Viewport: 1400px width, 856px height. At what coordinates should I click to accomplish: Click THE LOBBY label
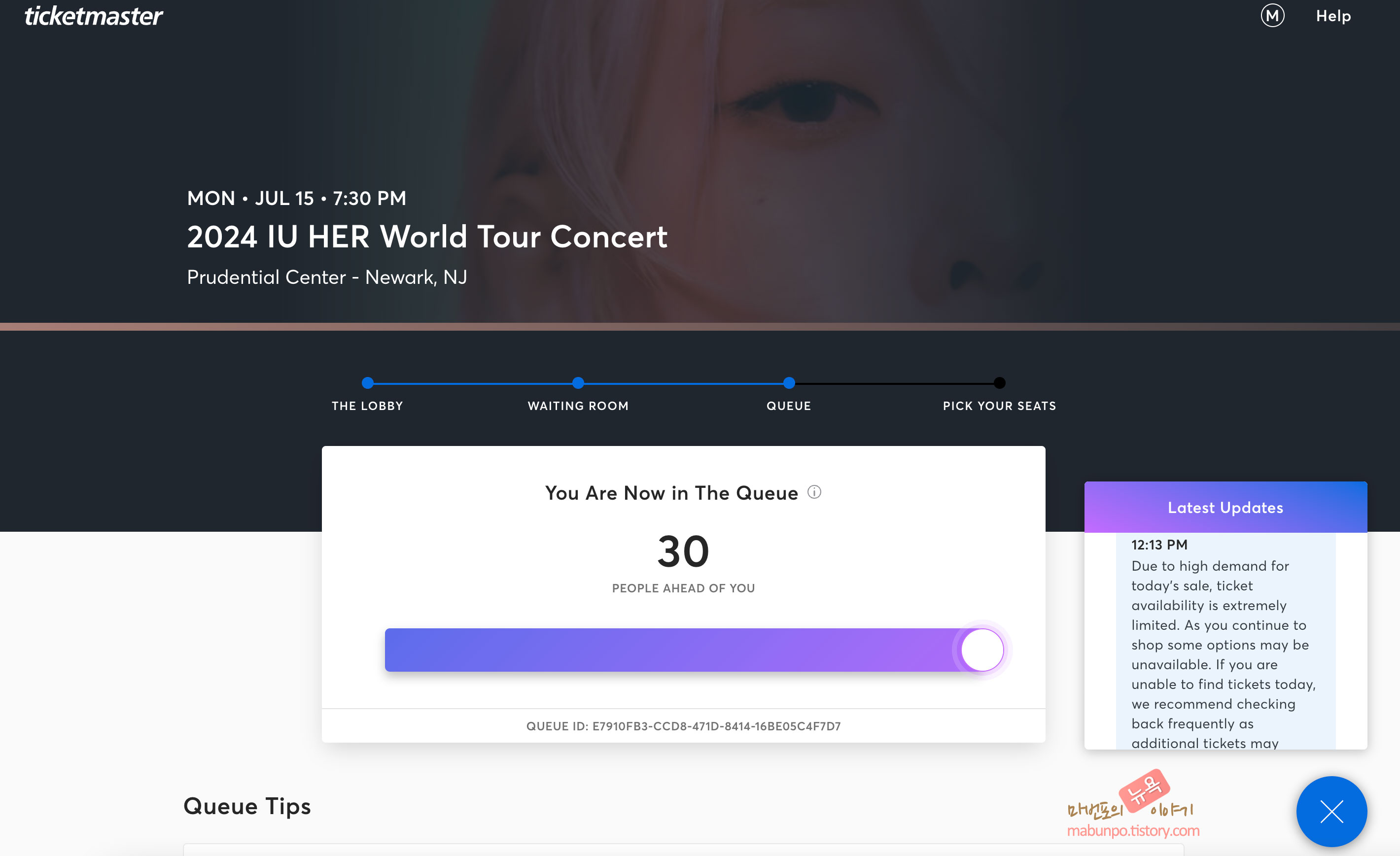pyautogui.click(x=368, y=406)
